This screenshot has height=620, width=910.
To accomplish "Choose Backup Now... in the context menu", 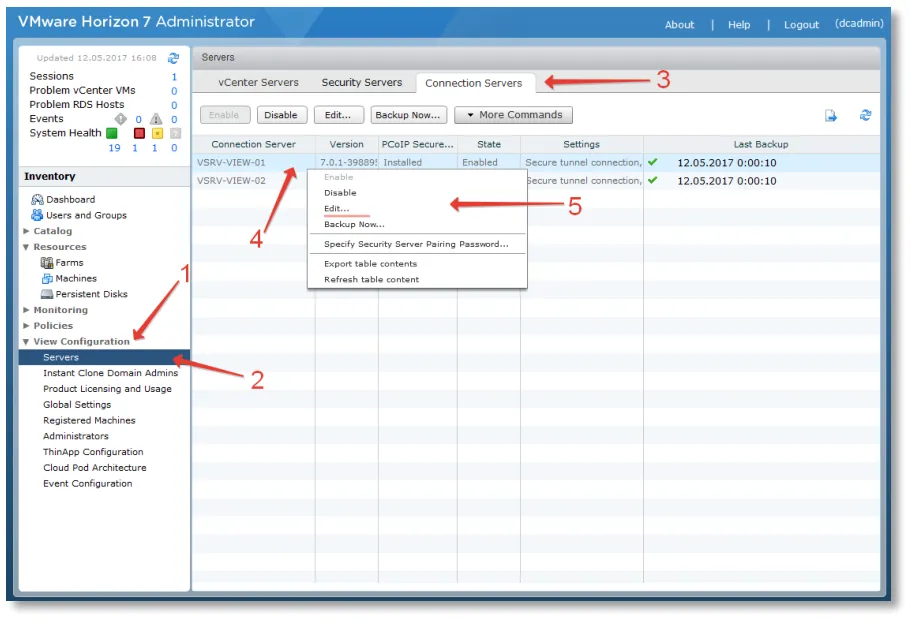I will click(354, 224).
